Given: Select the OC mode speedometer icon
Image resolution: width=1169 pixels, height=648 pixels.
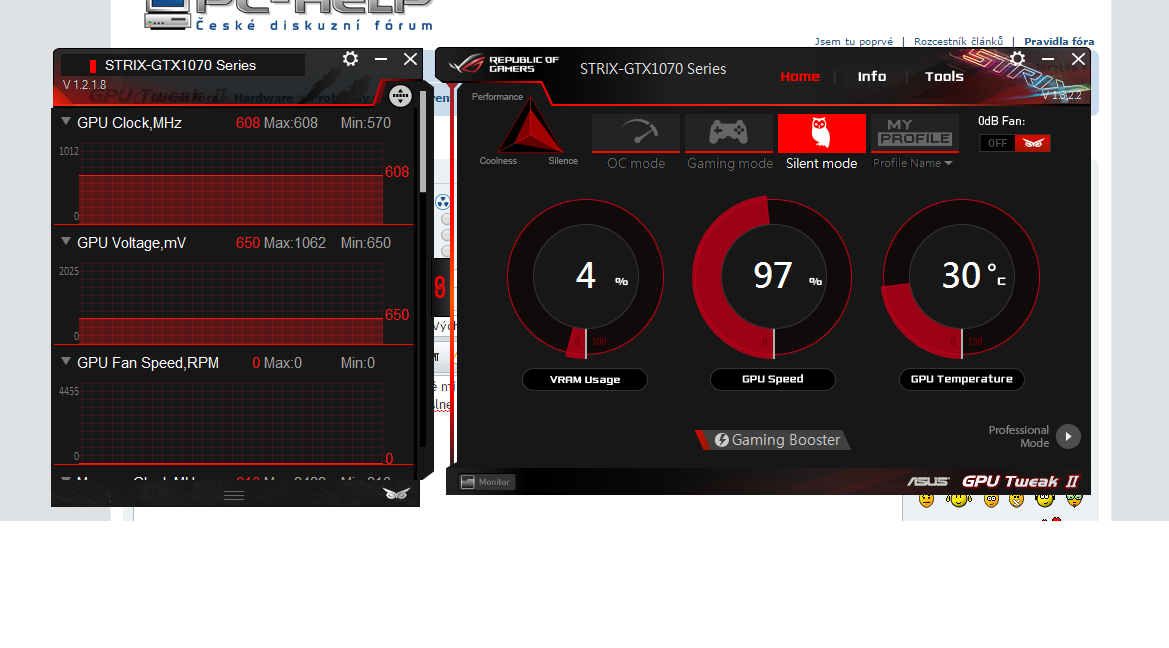Looking at the screenshot, I should coord(636,132).
